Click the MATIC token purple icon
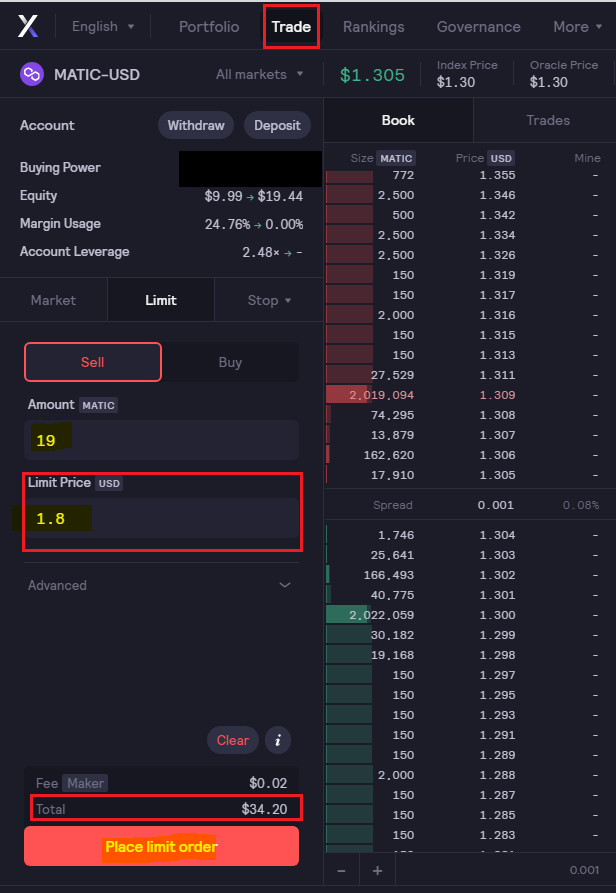Viewport: 616px width, 893px height. coord(32,75)
